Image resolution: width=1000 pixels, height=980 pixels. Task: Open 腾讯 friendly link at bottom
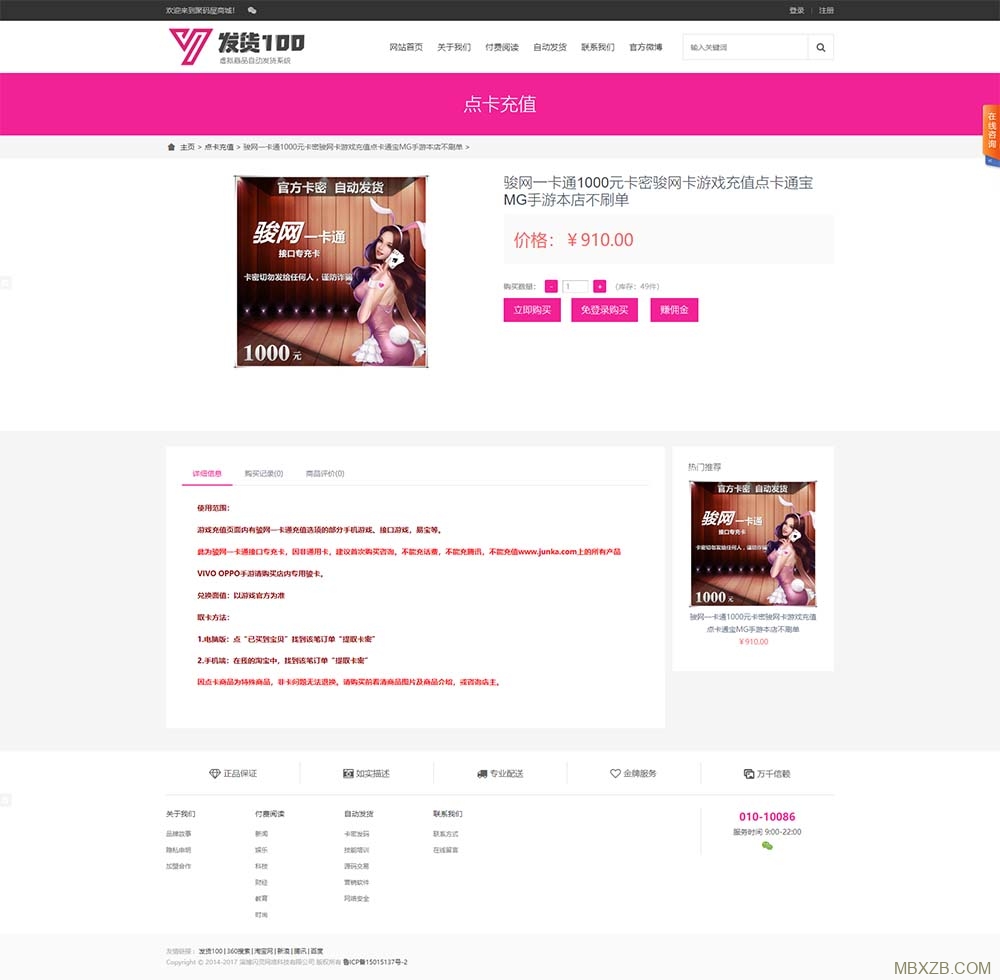click(300, 951)
